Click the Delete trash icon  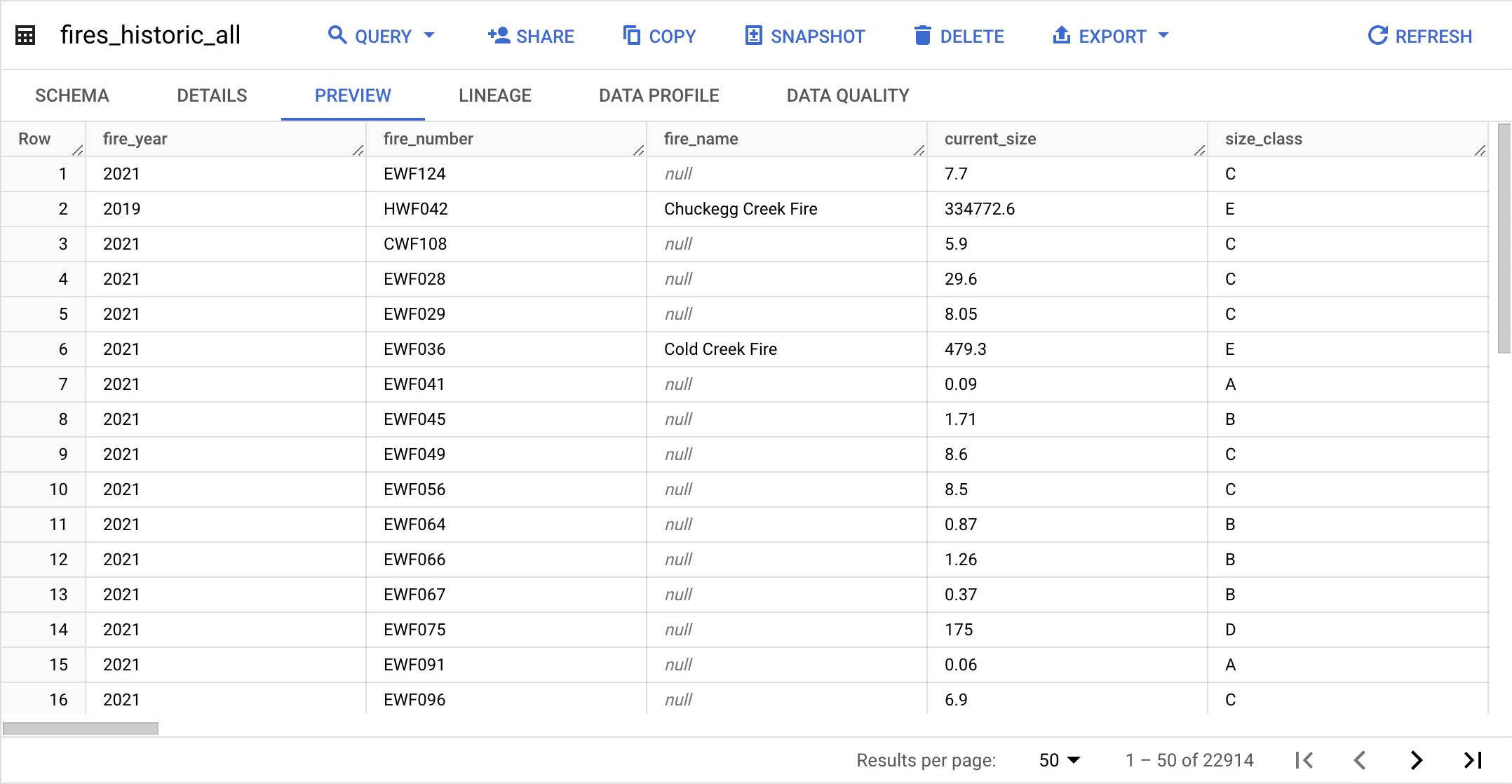click(x=923, y=35)
